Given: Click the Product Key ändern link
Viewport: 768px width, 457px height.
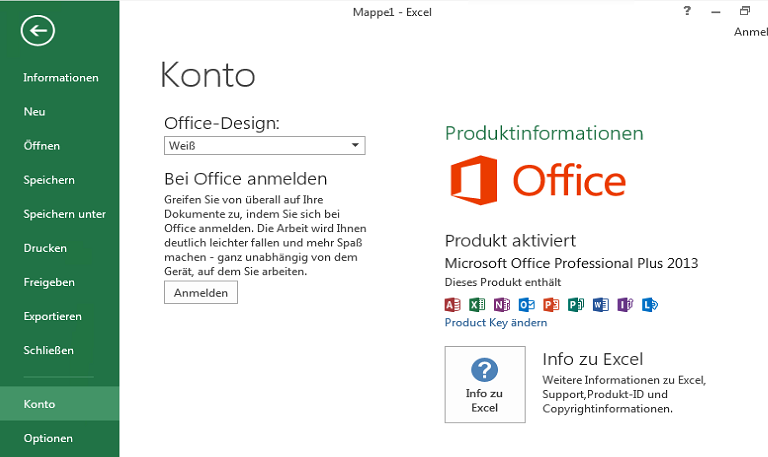Looking at the screenshot, I should coord(496,323).
